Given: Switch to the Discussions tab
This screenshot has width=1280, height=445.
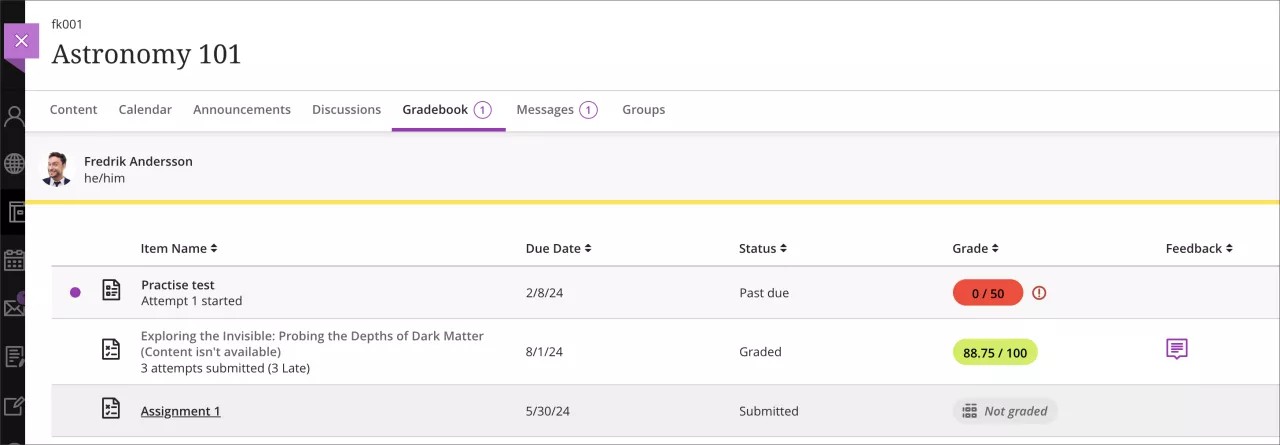Looking at the screenshot, I should [x=346, y=110].
